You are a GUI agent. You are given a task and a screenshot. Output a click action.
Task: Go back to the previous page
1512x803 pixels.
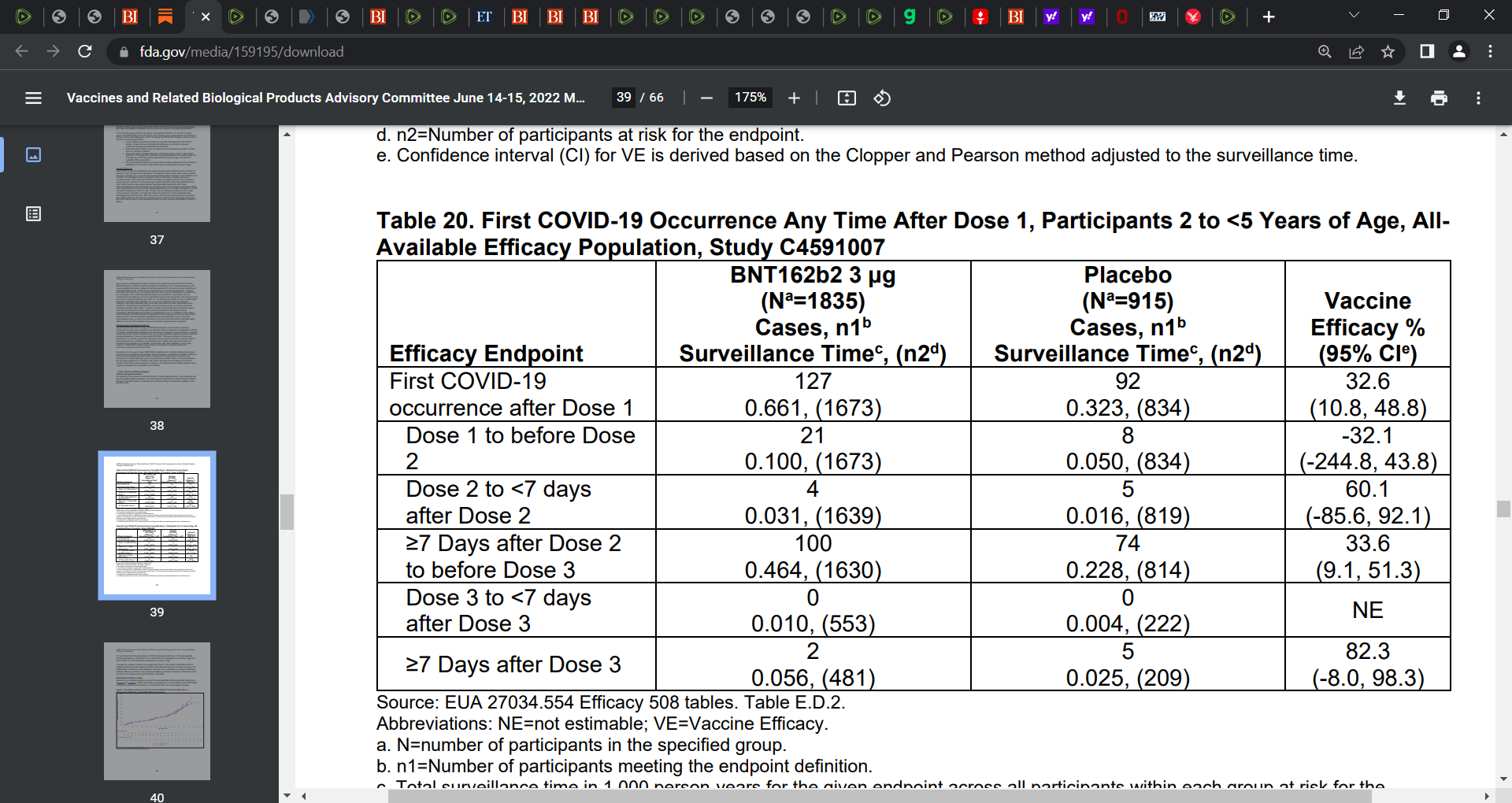(21, 51)
